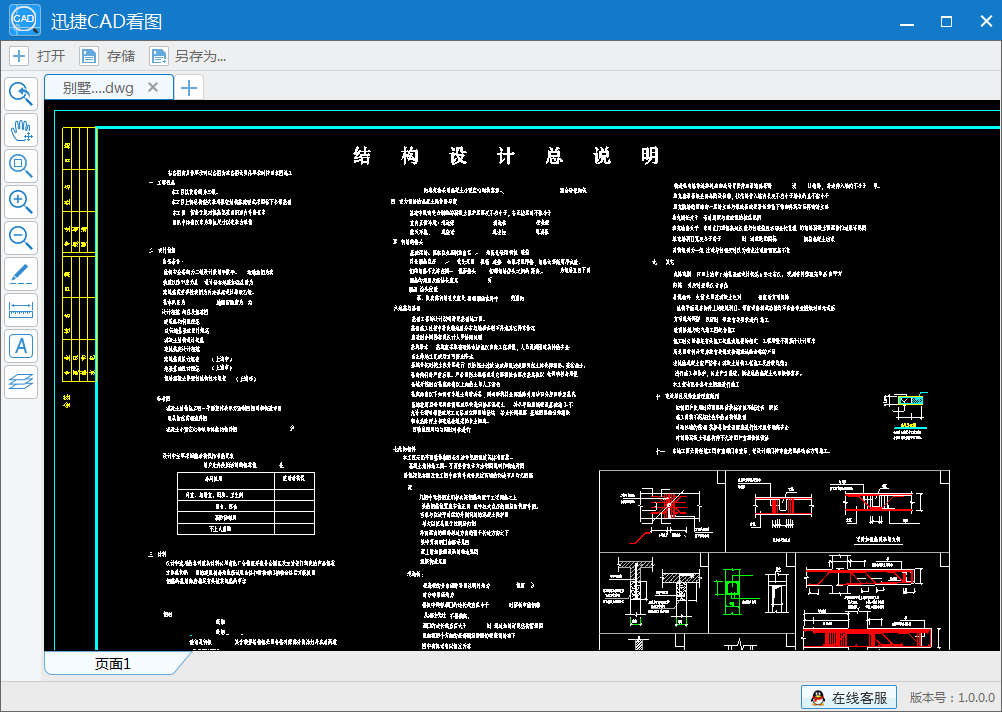Click the 在线客服 penguin icon

tap(817, 698)
